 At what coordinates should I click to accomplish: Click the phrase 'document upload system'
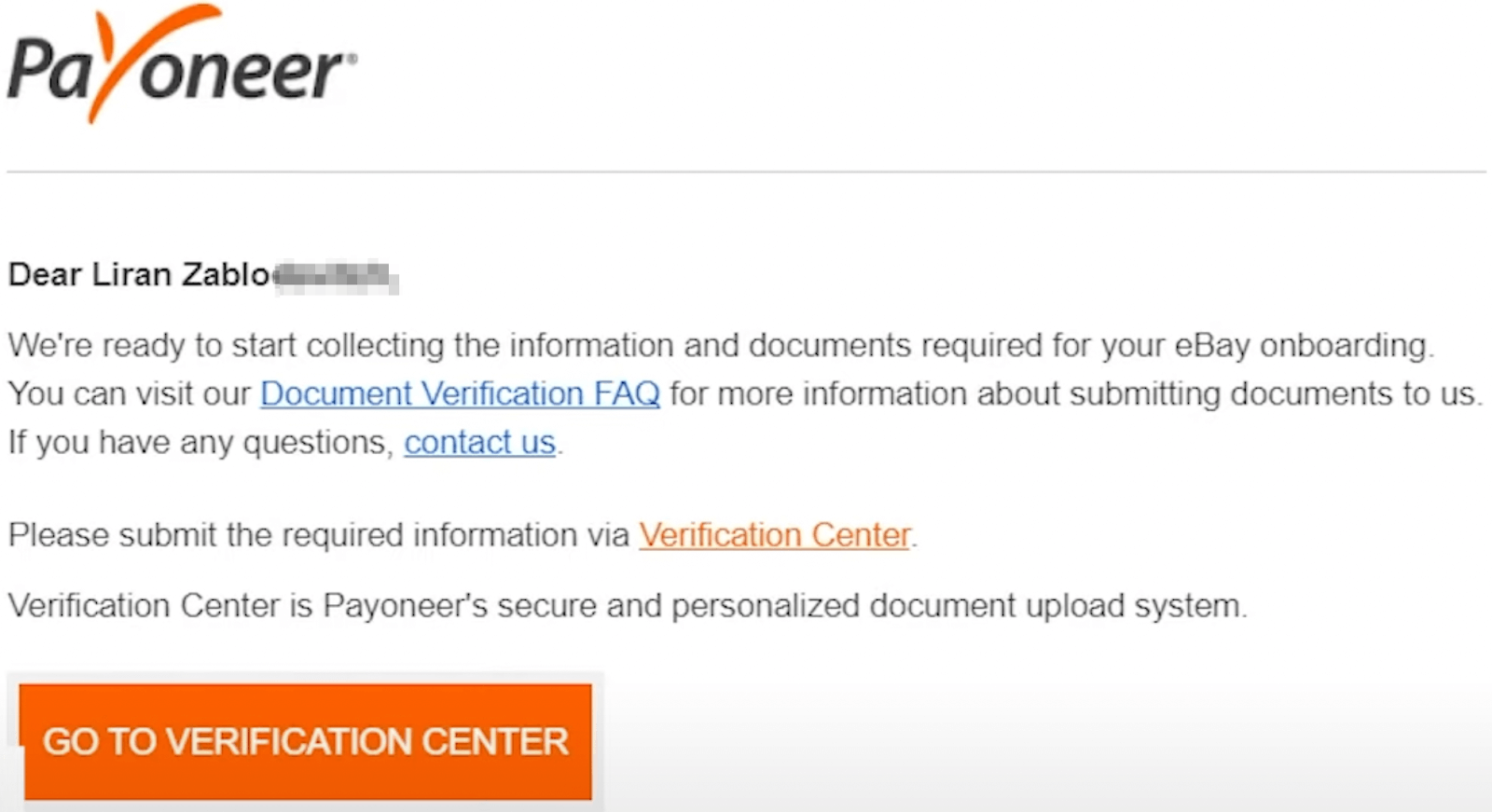pyautogui.click(x=1056, y=606)
